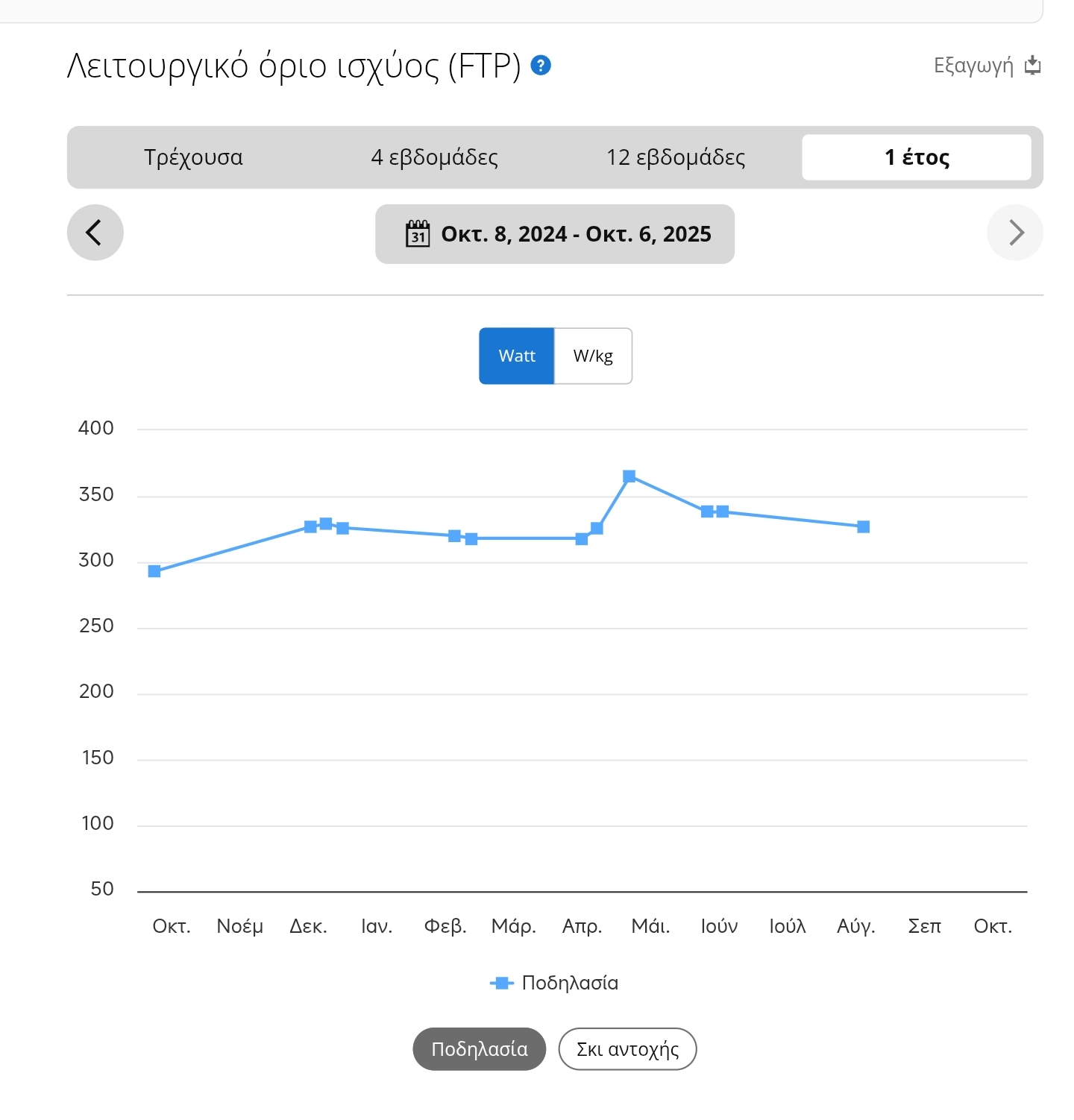Image resolution: width=1074 pixels, height=1120 pixels.
Task: Click the FTP help question mark icon
Action: click(541, 66)
